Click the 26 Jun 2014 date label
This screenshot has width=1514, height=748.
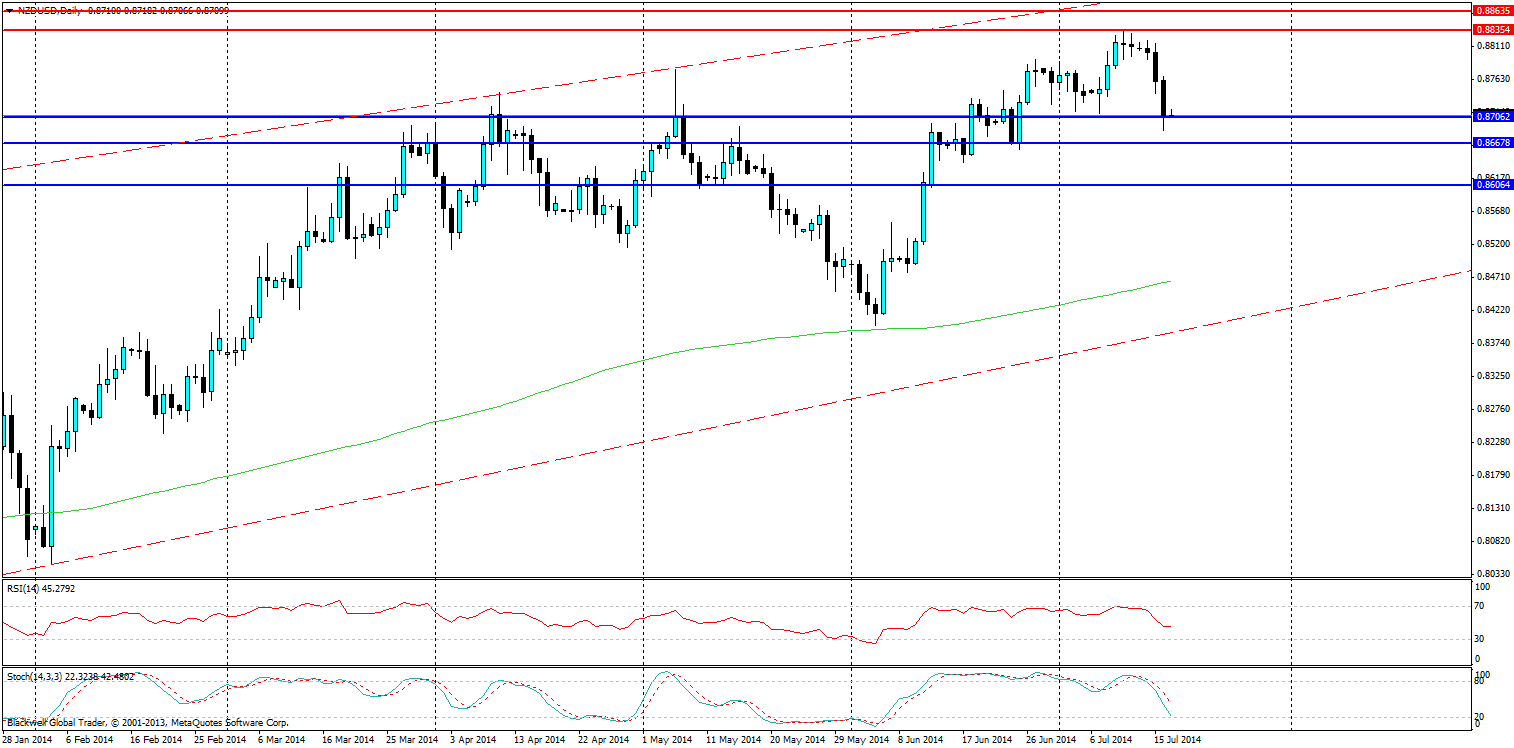[1052, 740]
